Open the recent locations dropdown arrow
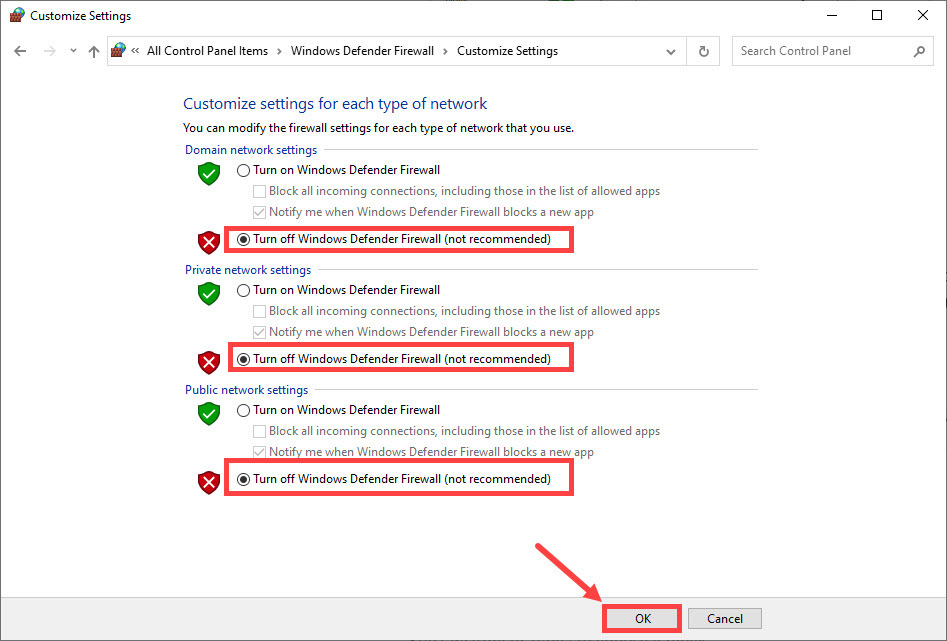 [73, 51]
